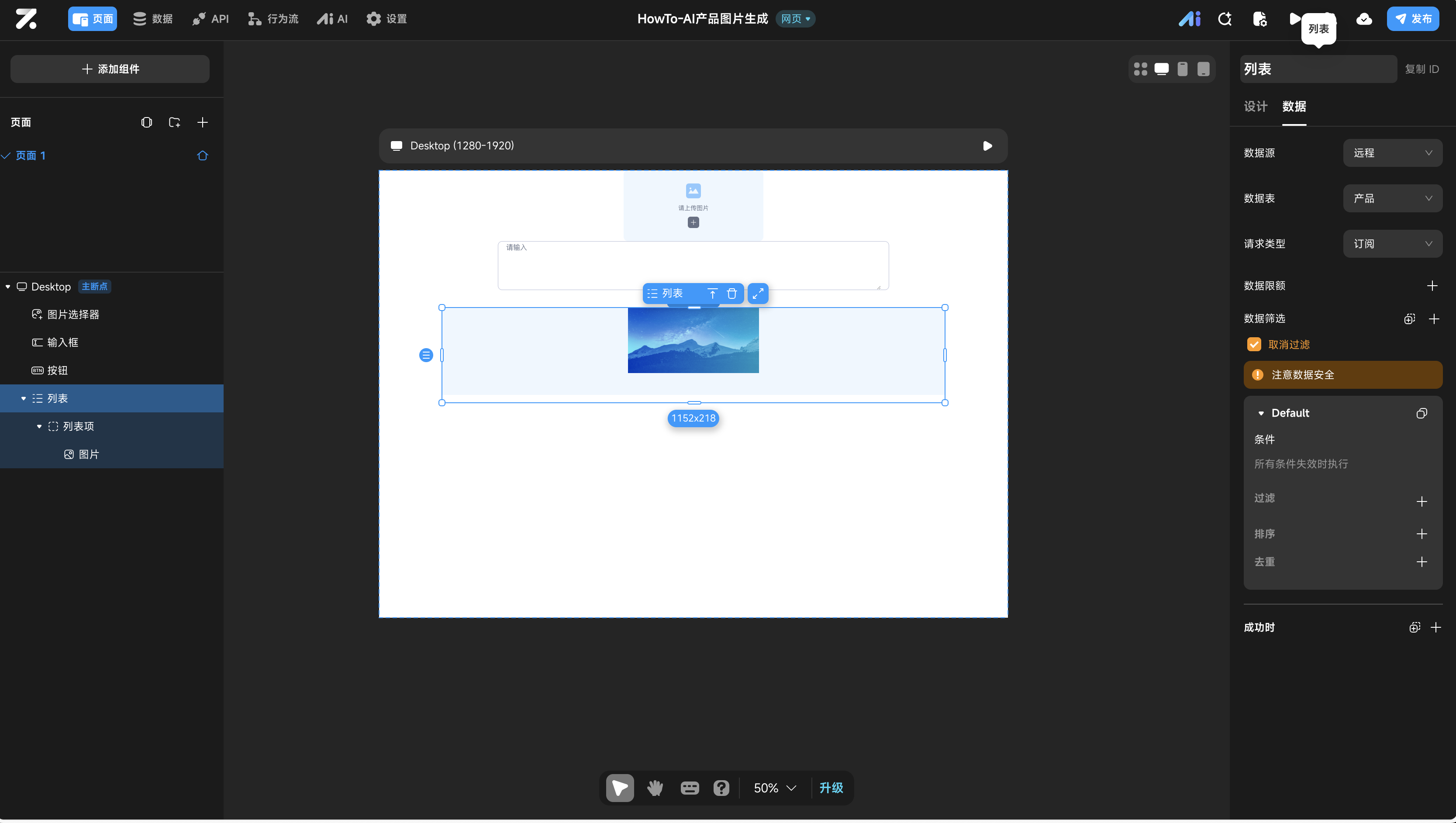Add a new page with plus icon
The width and height of the screenshot is (1456, 823).
[x=202, y=122]
